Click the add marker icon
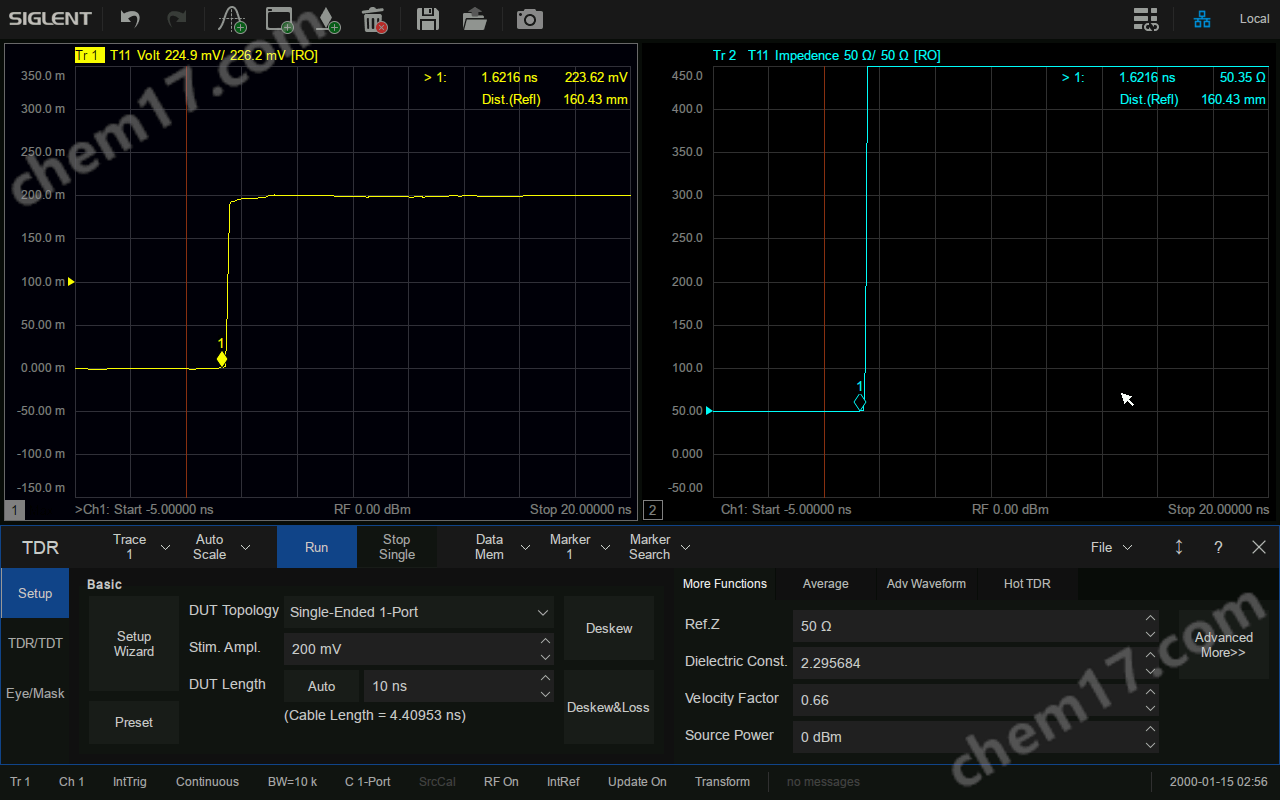This screenshot has width=1280, height=800. coord(328,19)
